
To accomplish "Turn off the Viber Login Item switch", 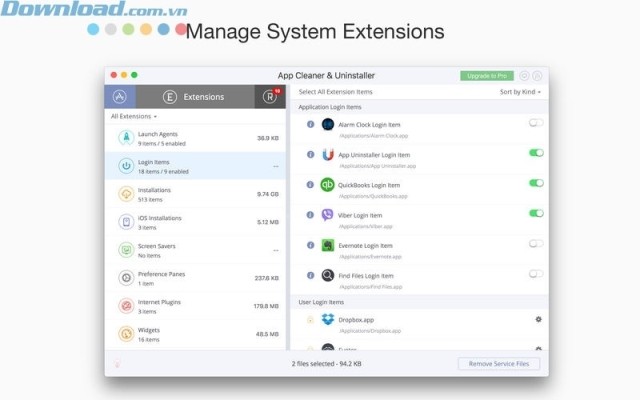I will 536,213.
